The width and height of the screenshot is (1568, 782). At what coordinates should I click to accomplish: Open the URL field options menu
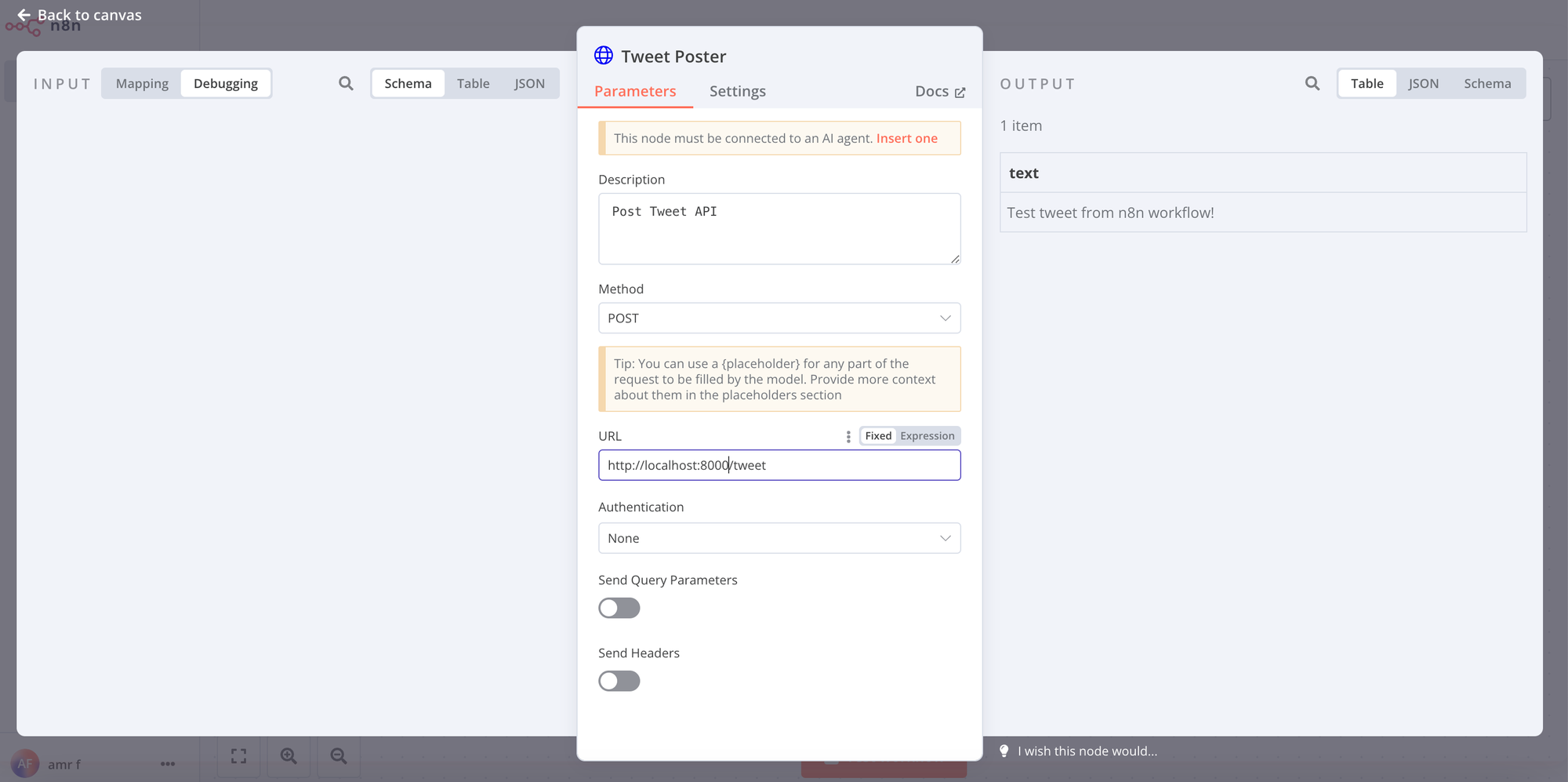coord(848,436)
